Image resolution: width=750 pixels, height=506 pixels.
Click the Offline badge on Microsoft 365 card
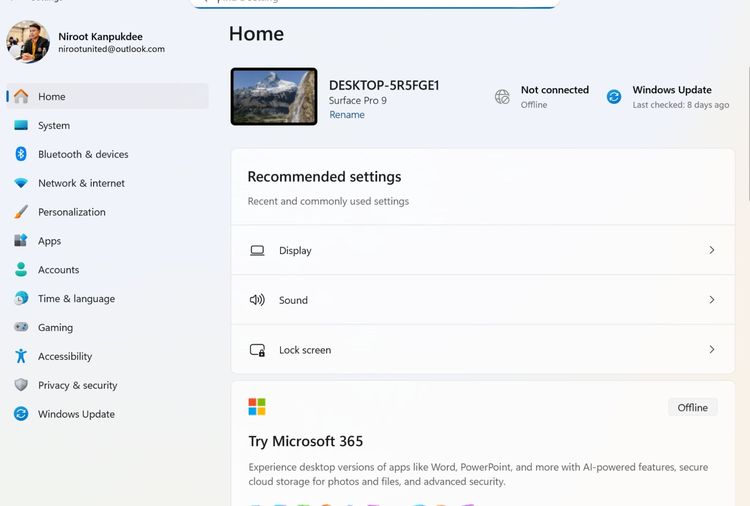[693, 407]
